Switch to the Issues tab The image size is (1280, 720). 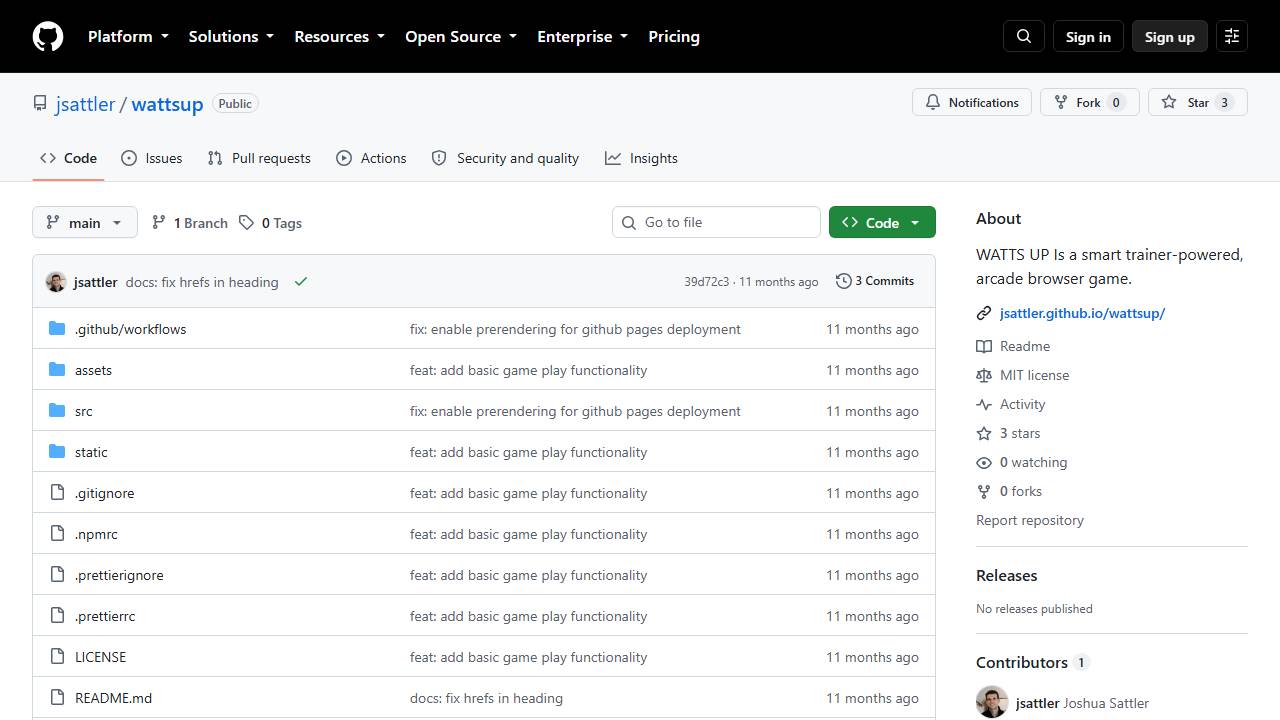(x=151, y=158)
